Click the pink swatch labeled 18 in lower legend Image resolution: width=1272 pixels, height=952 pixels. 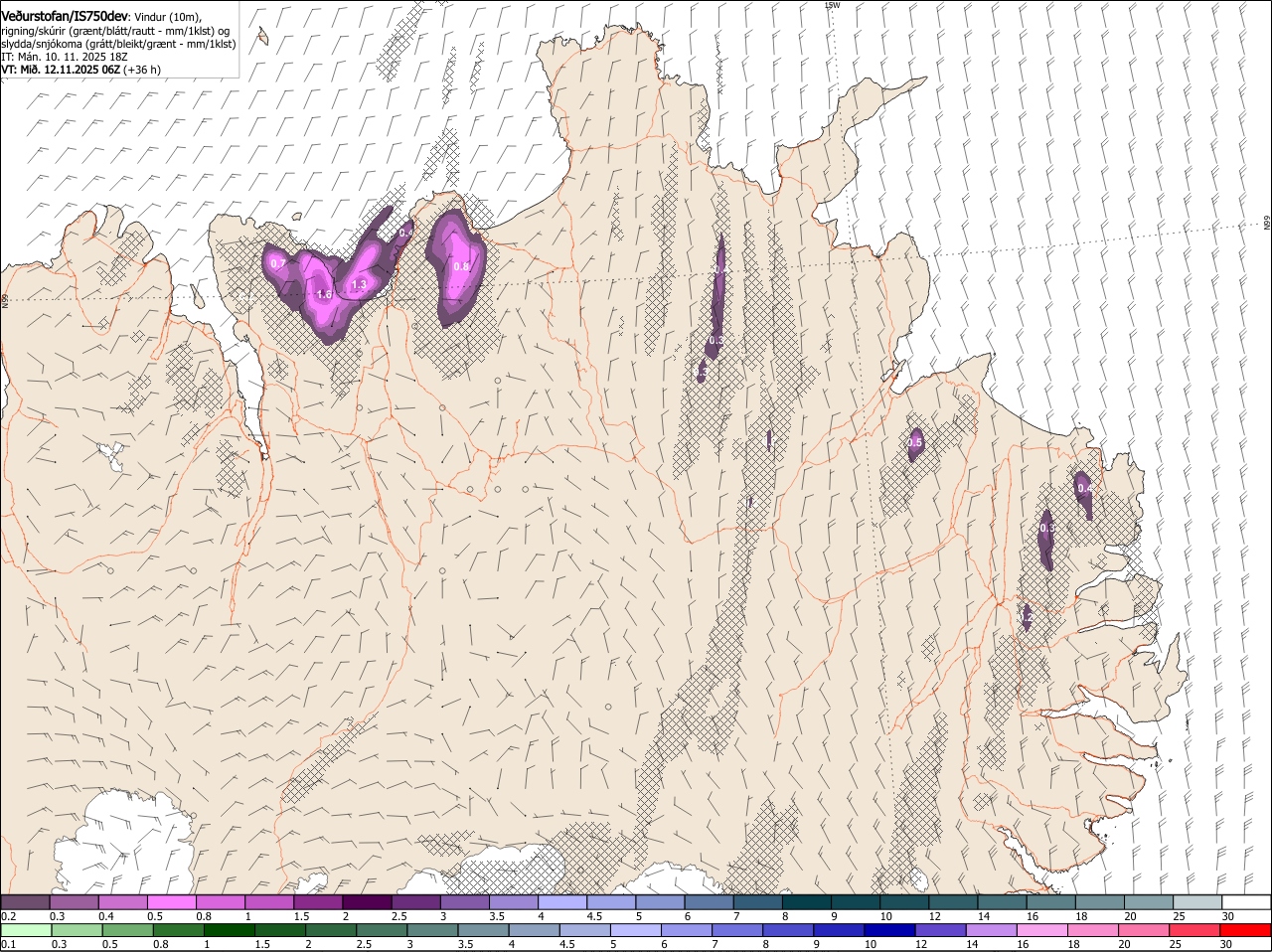tap(1093, 930)
